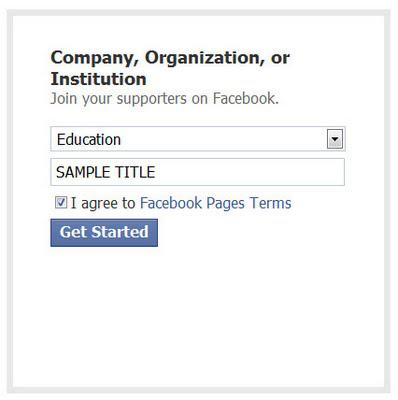Click the Institution word in the heading

click(x=98, y=79)
